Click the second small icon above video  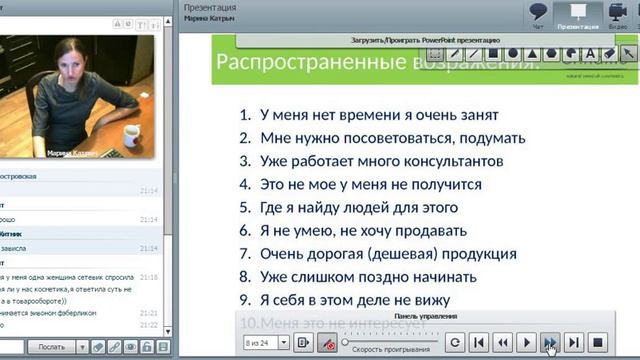pos(128,24)
